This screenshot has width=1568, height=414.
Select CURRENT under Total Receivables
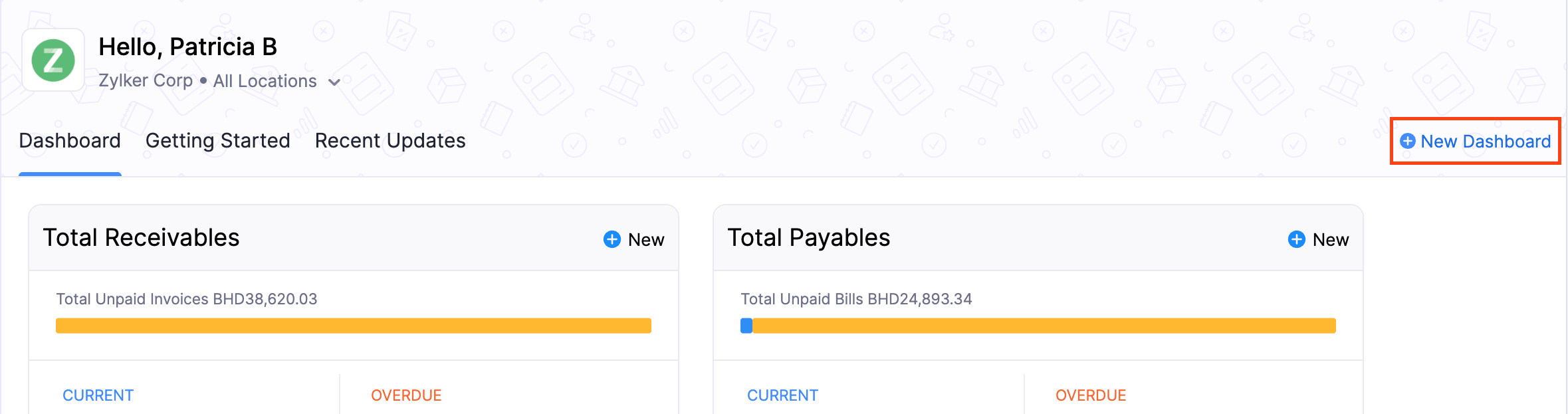point(98,395)
